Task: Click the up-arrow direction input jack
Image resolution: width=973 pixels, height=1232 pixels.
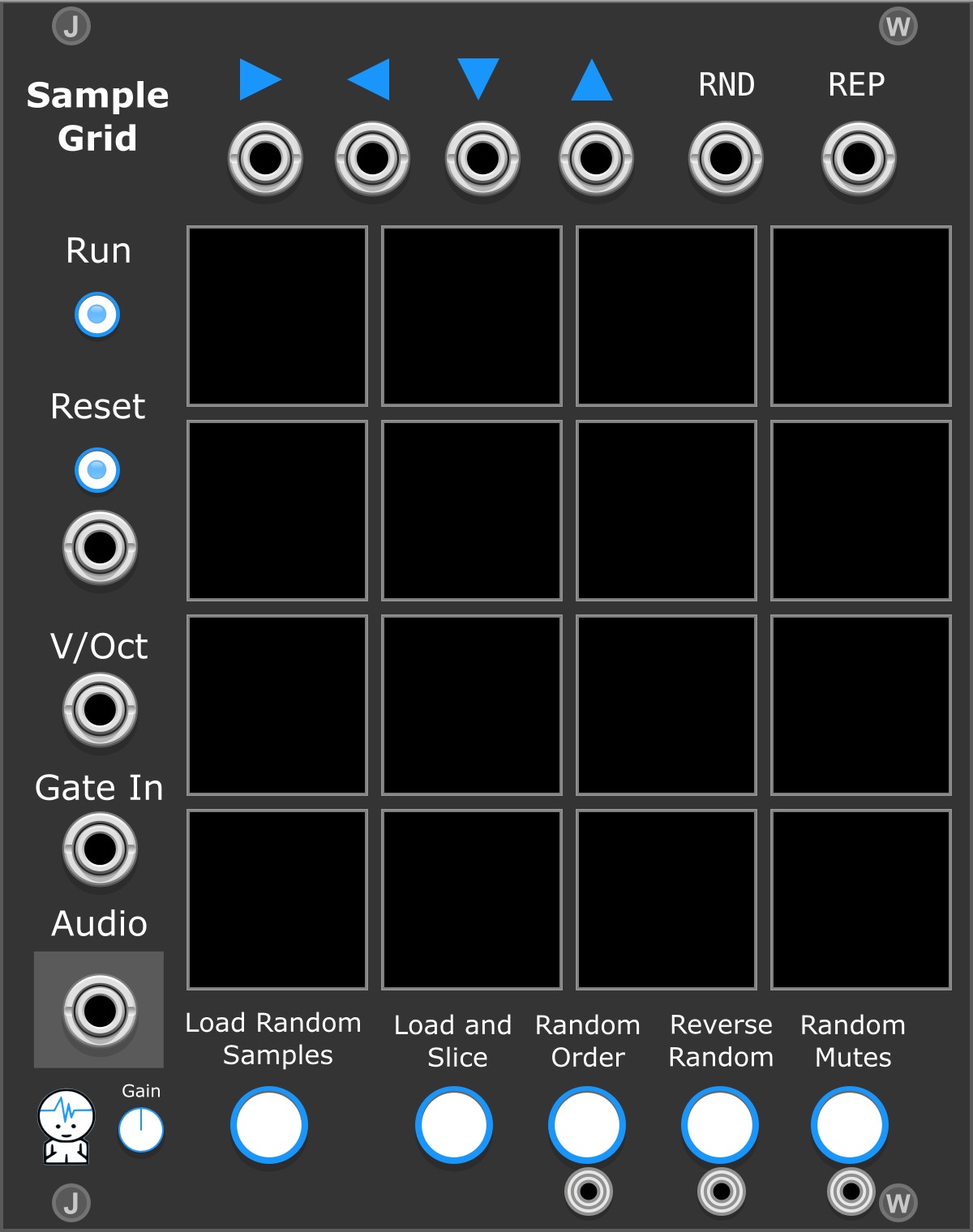Action: pyautogui.click(x=596, y=159)
